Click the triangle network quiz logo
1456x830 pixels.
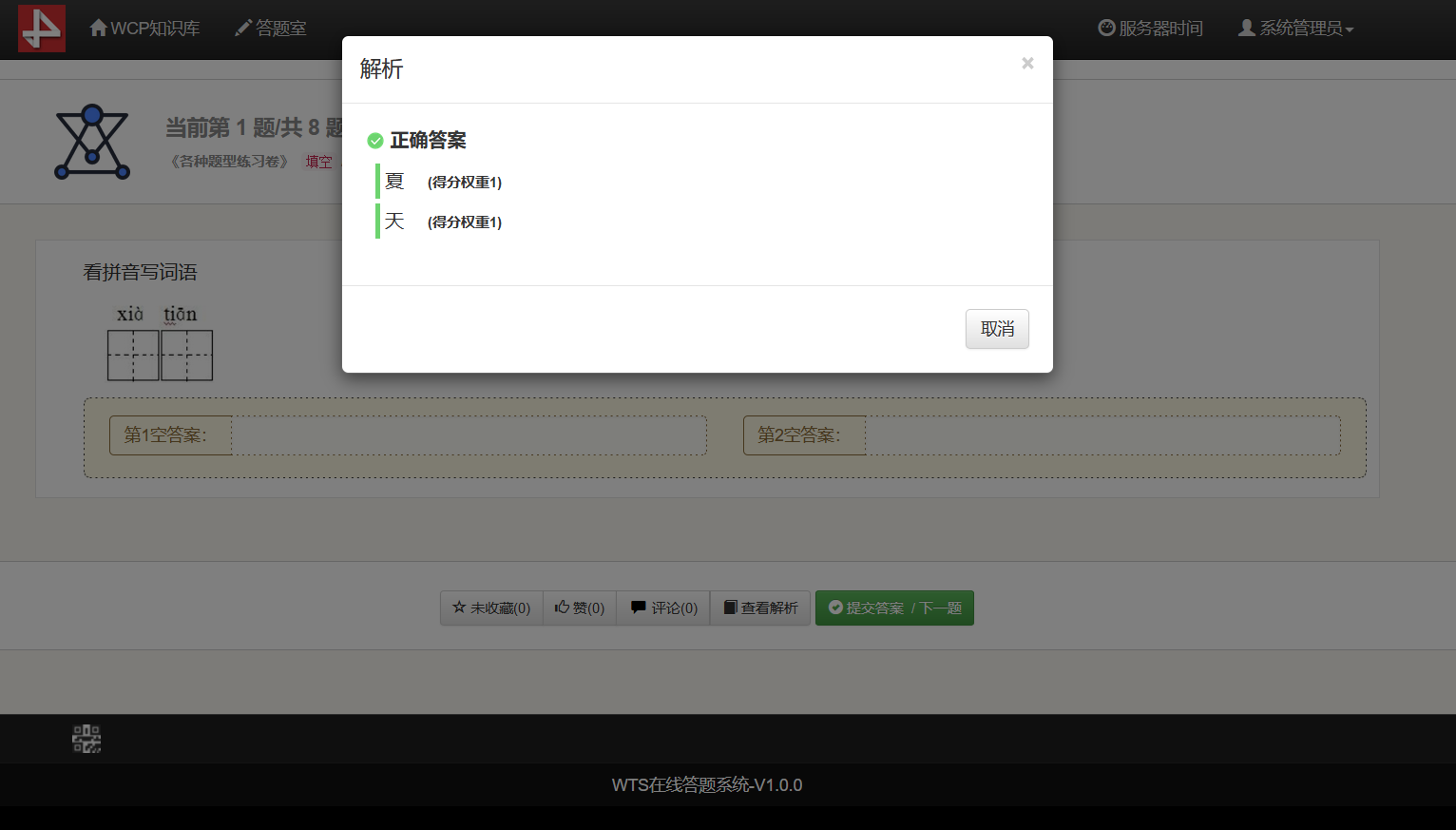tap(92, 143)
